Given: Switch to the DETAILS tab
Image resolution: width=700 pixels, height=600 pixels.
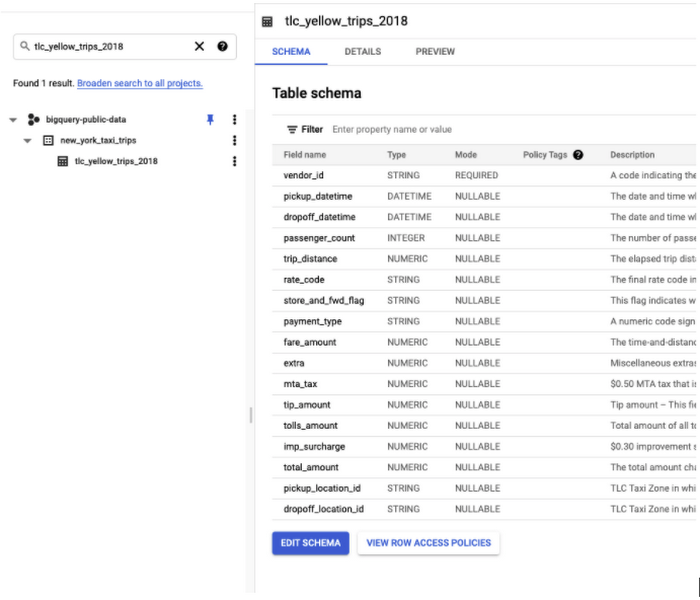Looking at the screenshot, I should coord(363,52).
